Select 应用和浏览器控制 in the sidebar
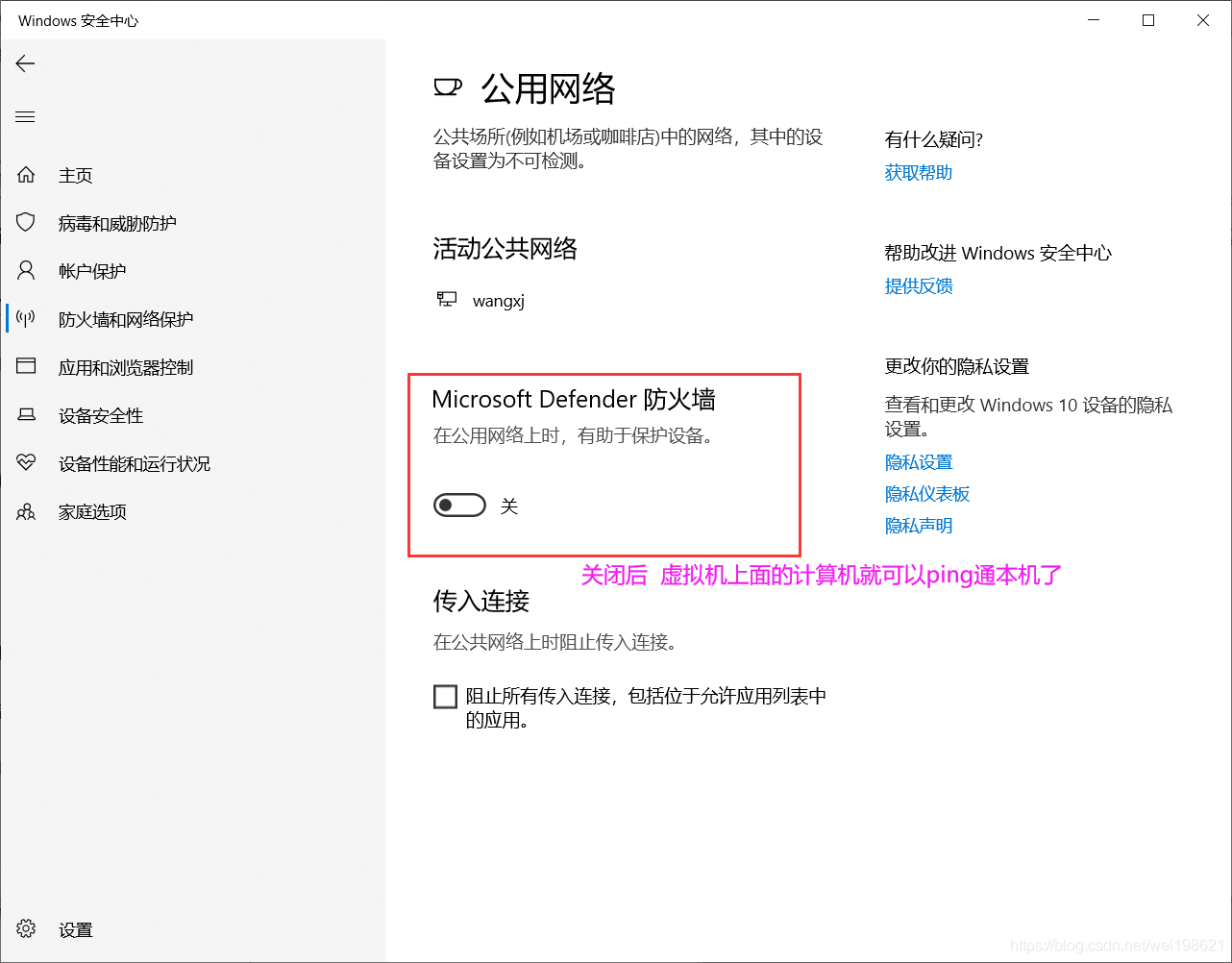Image resolution: width=1232 pixels, height=963 pixels. click(127, 366)
